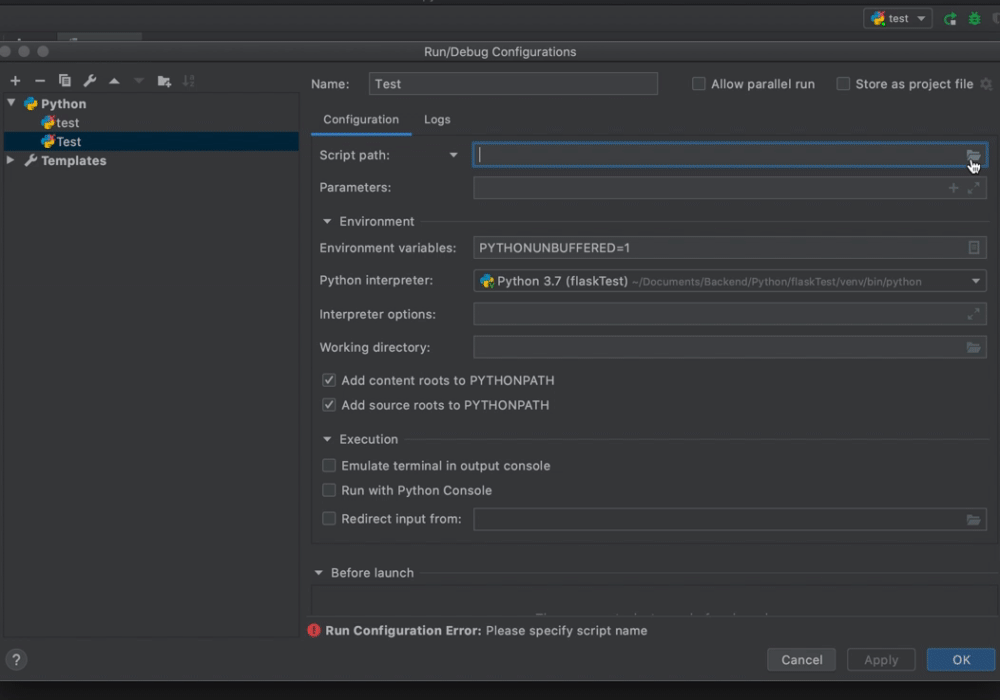This screenshot has width=1000, height=700.
Task: Uncheck Add source roots to PYTHONPATH
Action: click(329, 405)
